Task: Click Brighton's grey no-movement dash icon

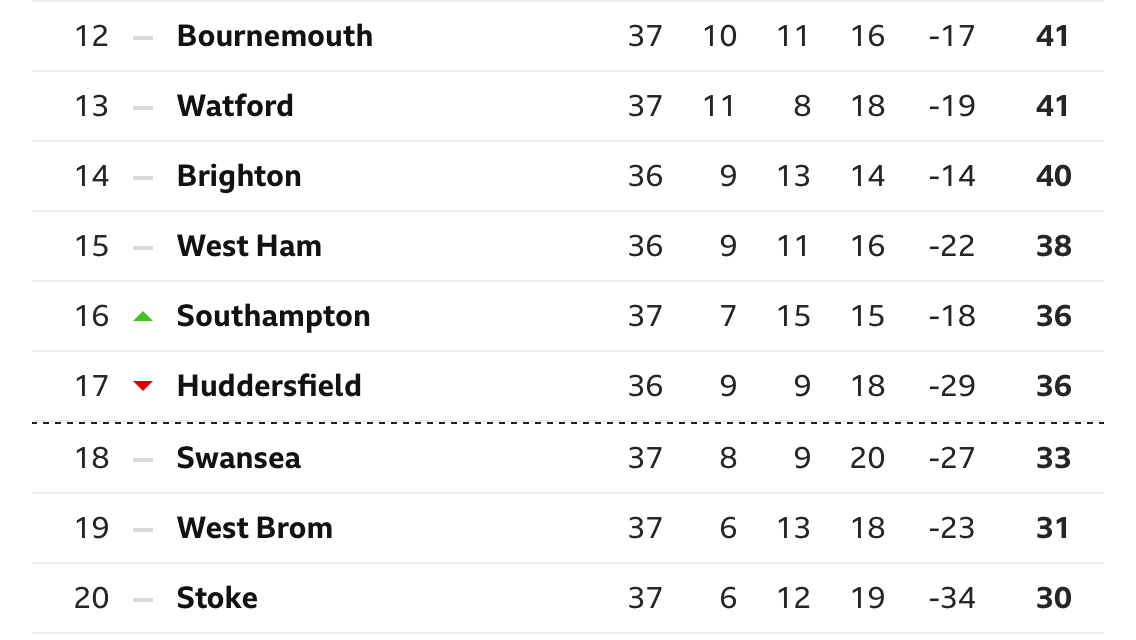Action: (143, 178)
